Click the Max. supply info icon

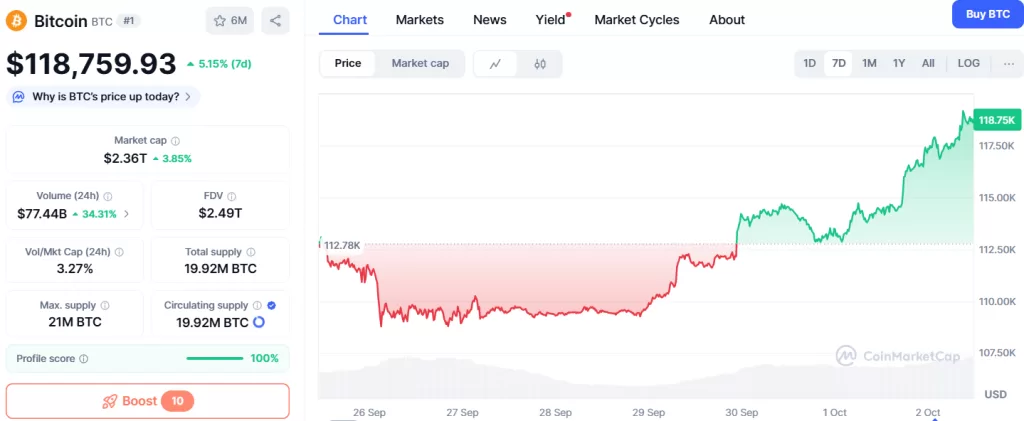[105, 305]
